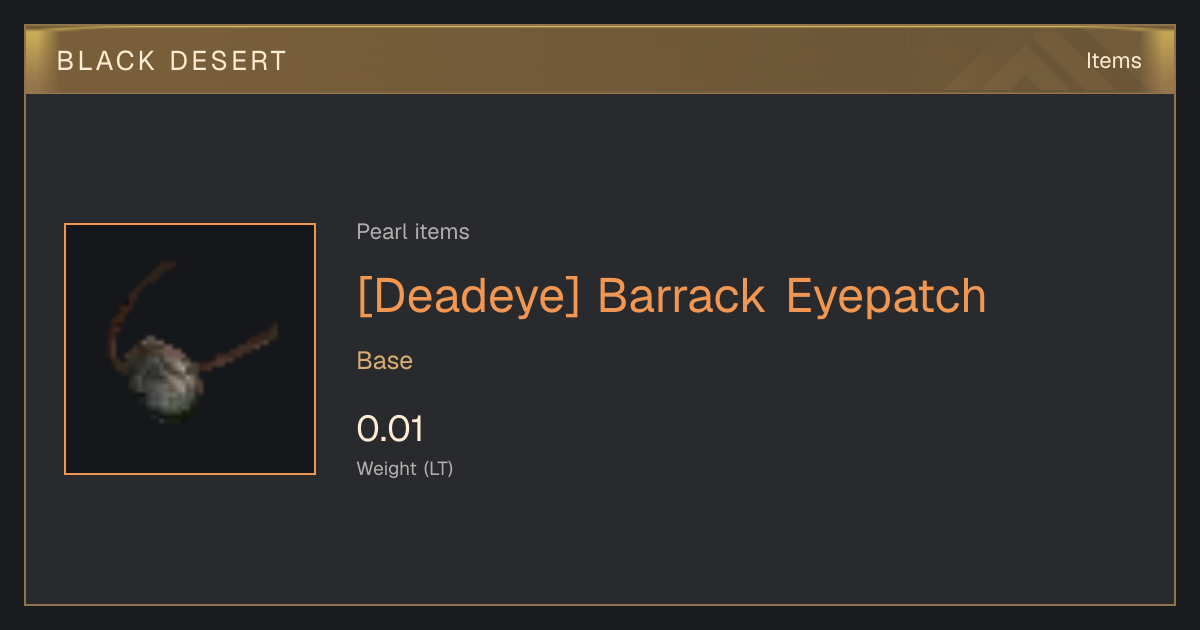Screen dimensions: 1200x630
Task: Click the BLACK DESERT logo text
Action: [x=172, y=61]
